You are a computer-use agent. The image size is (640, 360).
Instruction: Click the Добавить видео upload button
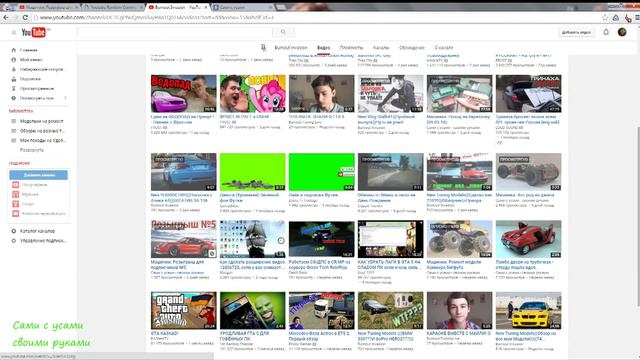[x=576, y=32]
